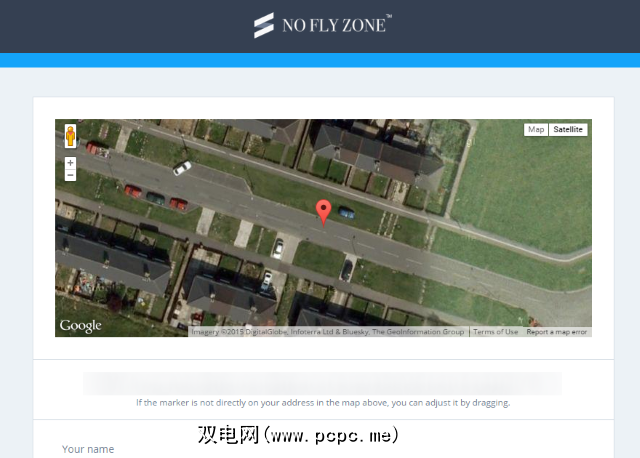Switch to Map view tab
Image resolution: width=640 pixels, height=458 pixels.
pos(536,129)
